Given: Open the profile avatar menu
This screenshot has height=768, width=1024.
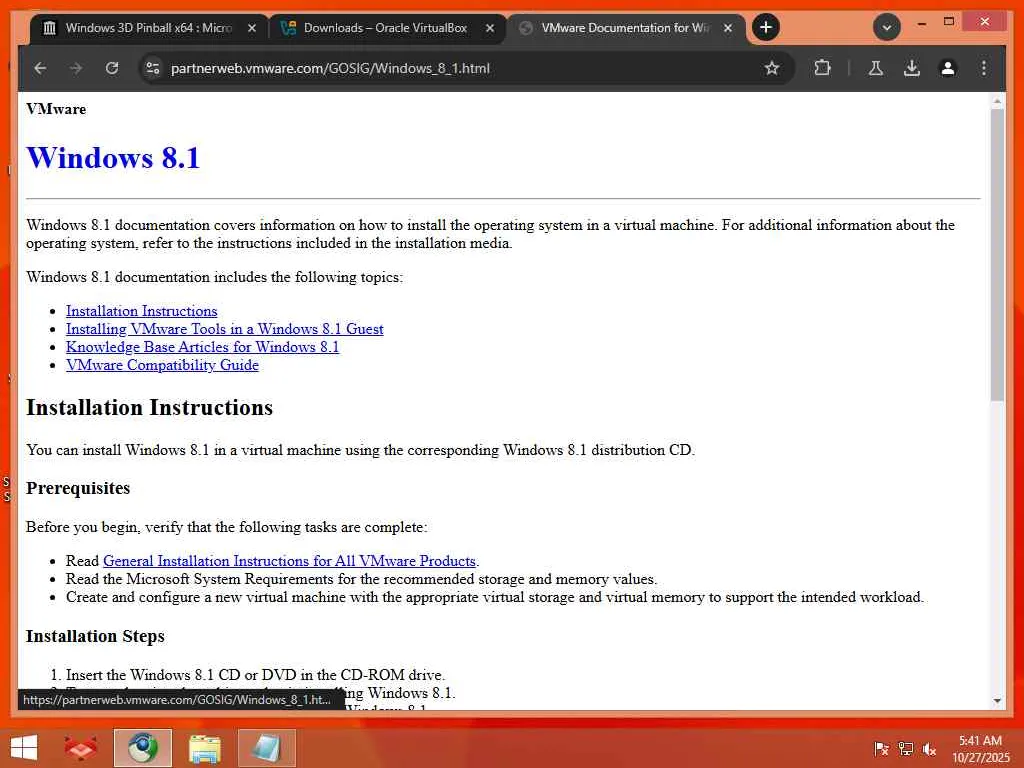Looking at the screenshot, I should 948,68.
